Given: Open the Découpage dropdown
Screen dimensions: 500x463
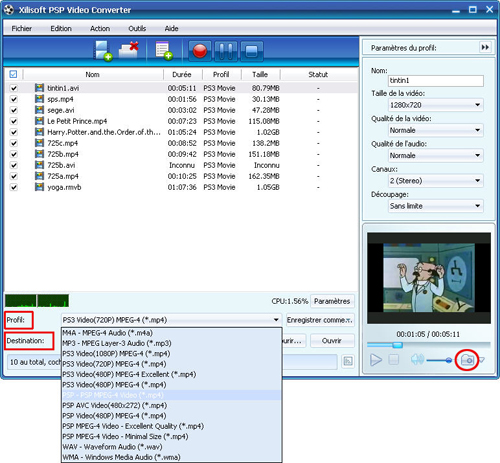Looking at the screenshot, I should click(x=436, y=206).
